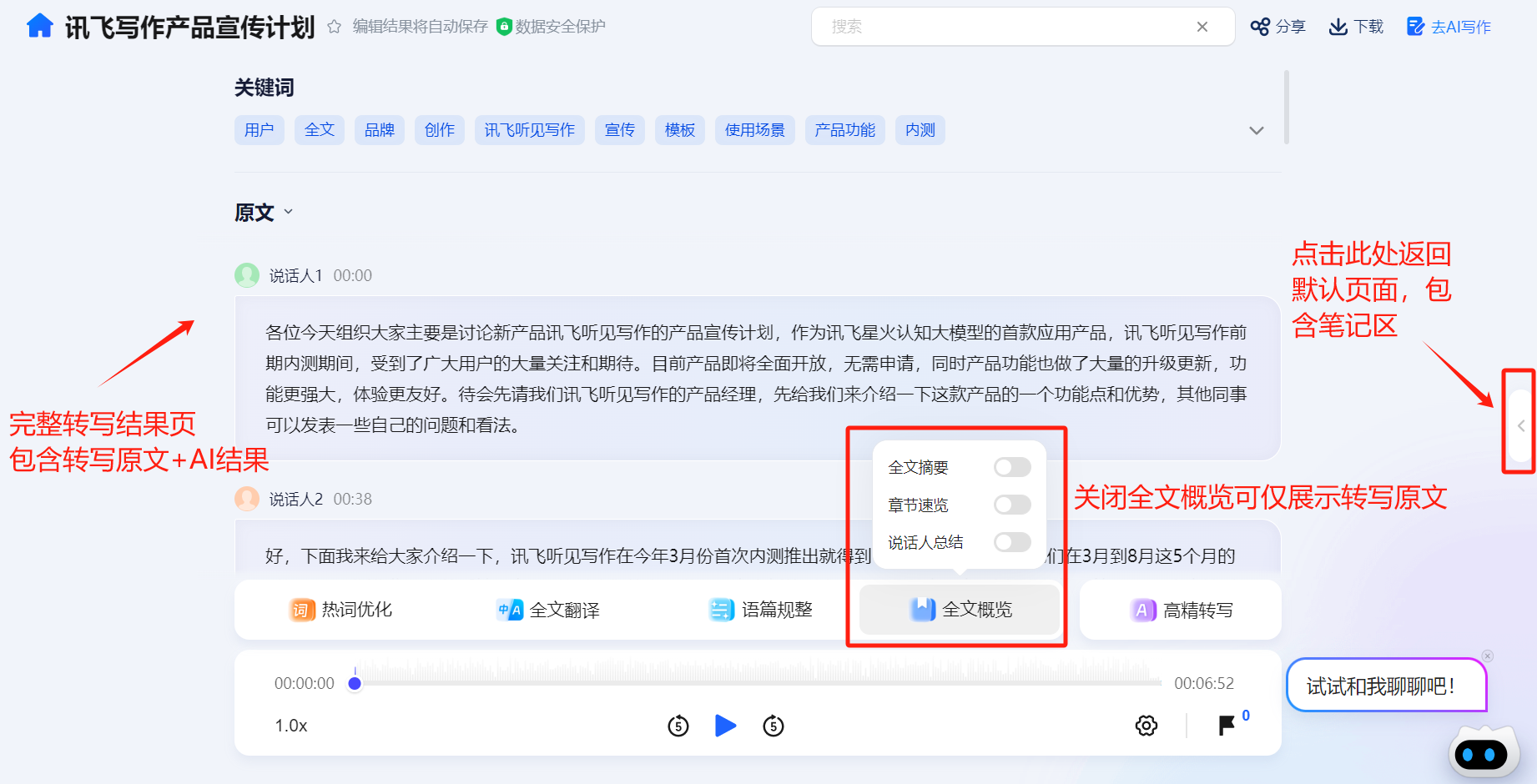Select the 热词优化 tool
The height and width of the screenshot is (784, 1537).
click(x=341, y=610)
